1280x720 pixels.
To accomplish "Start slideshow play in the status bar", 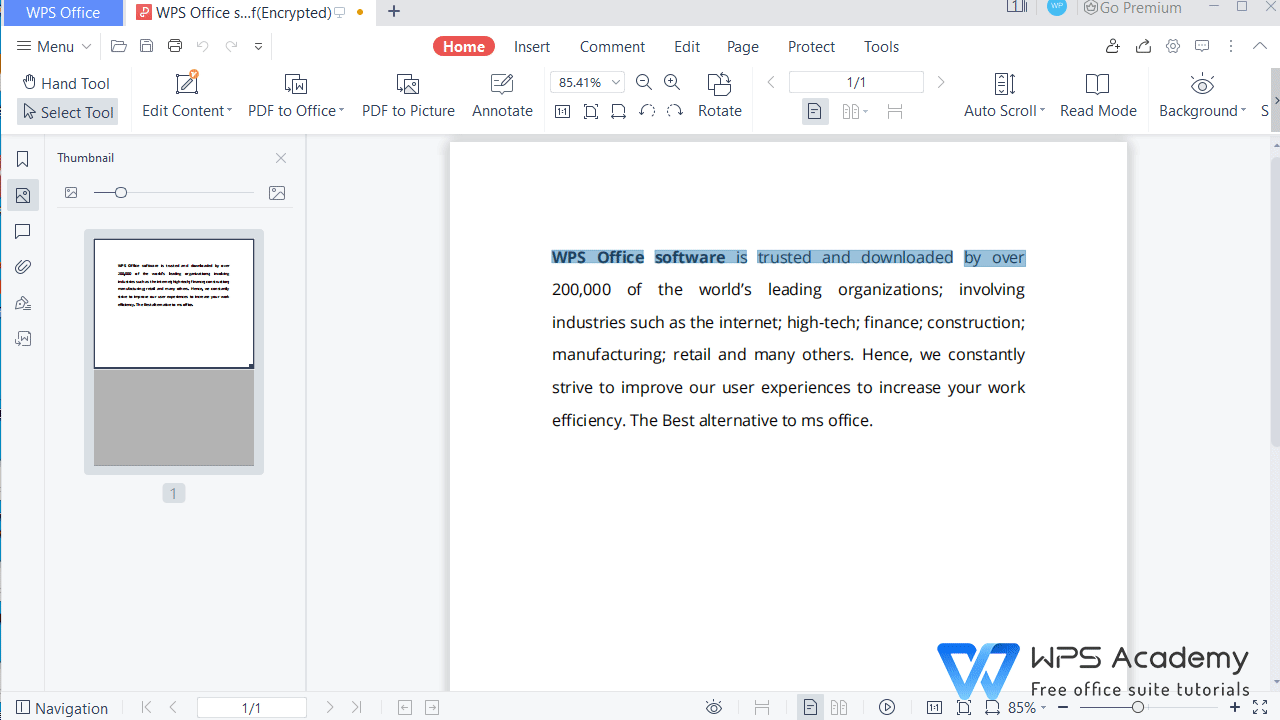I will coord(887,708).
